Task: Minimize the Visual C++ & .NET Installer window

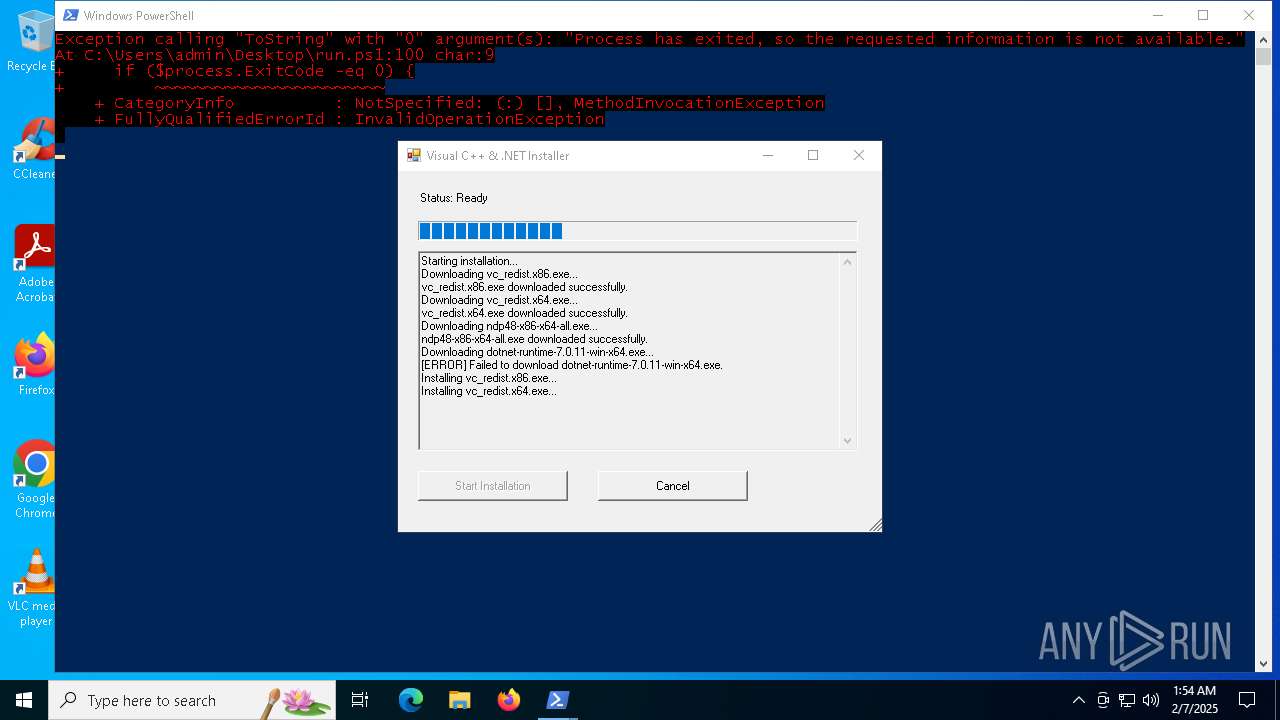Action: (768, 155)
